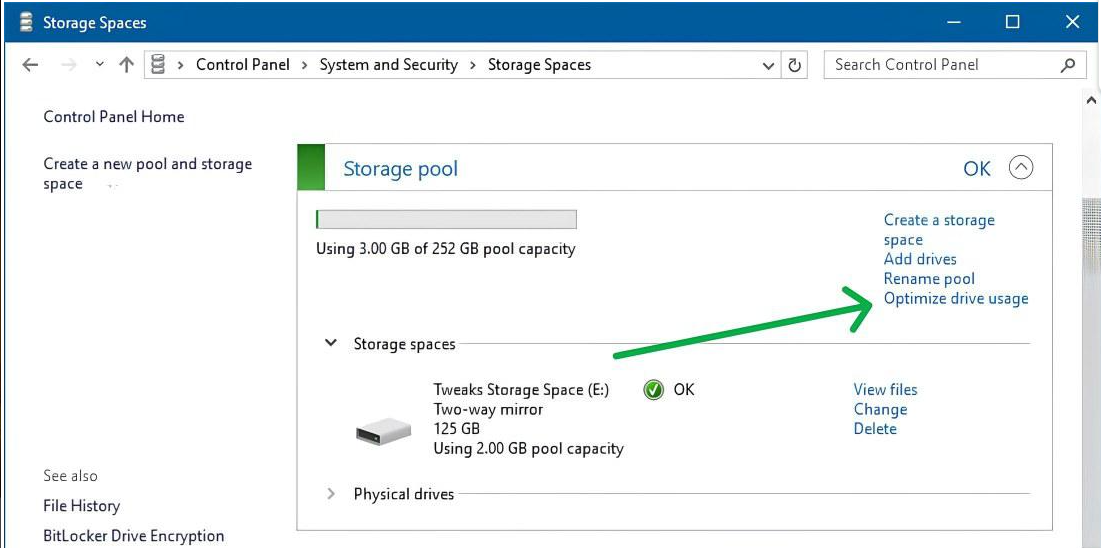
Task: Select Control Panel in the breadcrumb path
Action: (242, 65)
